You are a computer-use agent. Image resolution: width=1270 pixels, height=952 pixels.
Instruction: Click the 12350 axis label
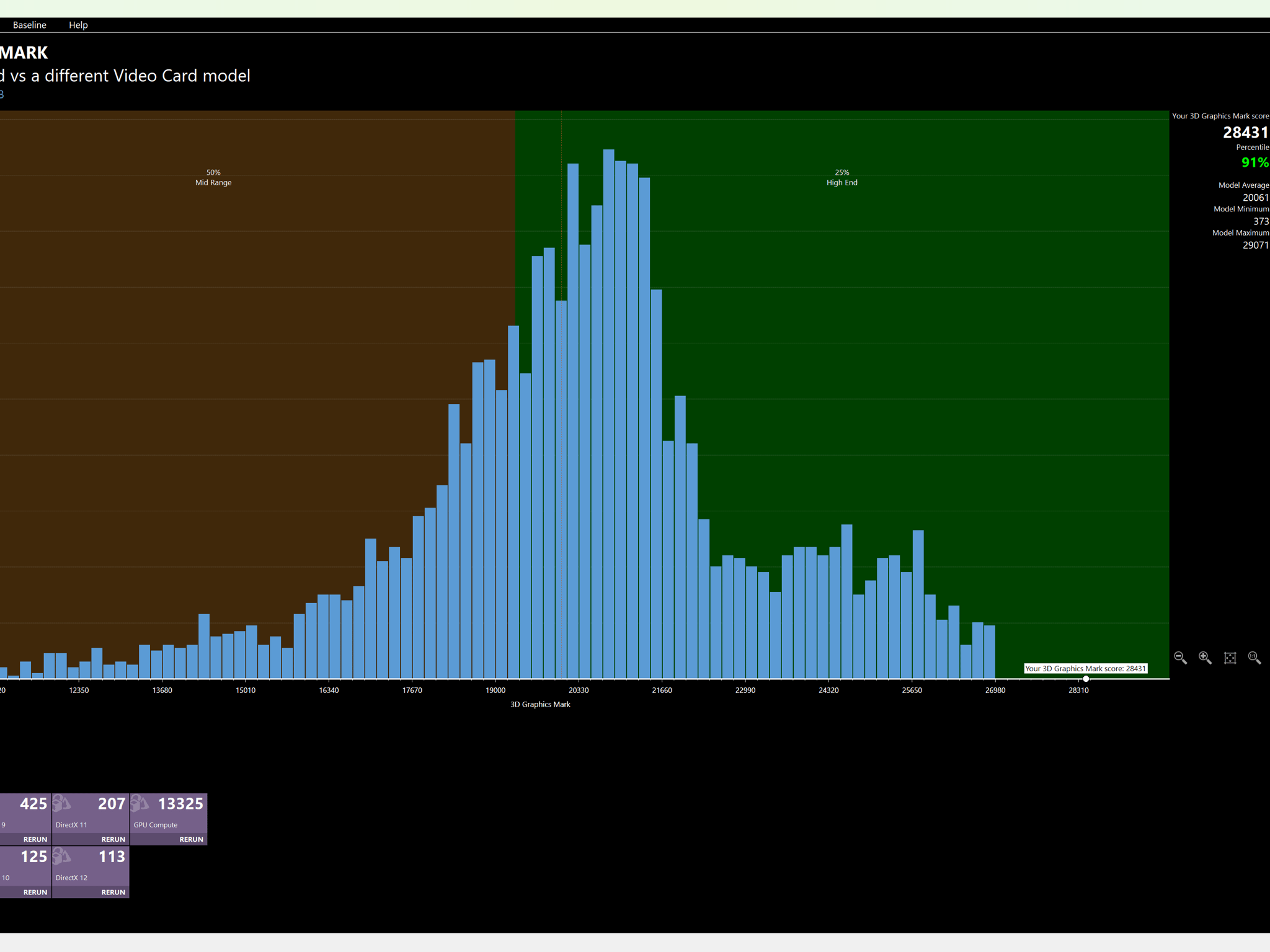[79, 690]
